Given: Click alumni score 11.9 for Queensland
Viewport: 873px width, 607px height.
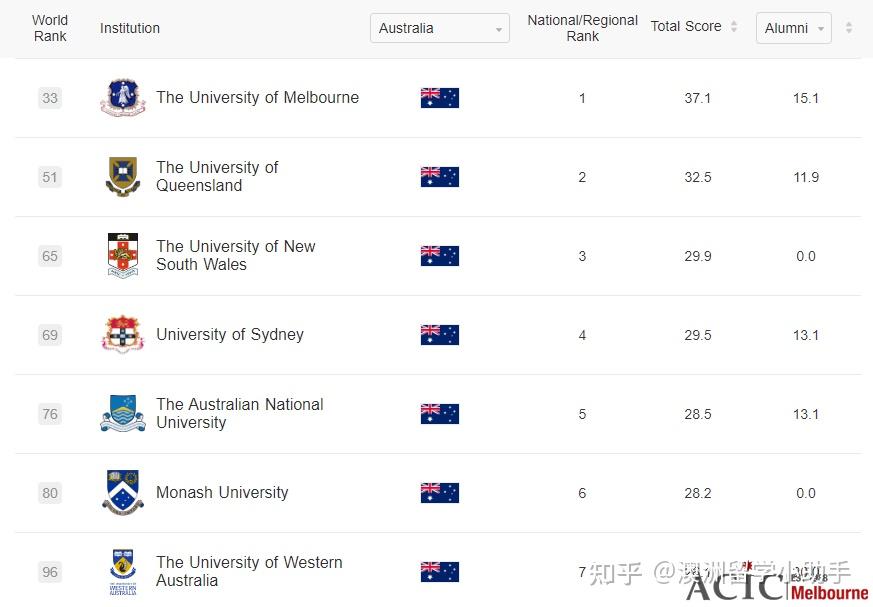Looking at the screenshot, I should pos(806,178).
